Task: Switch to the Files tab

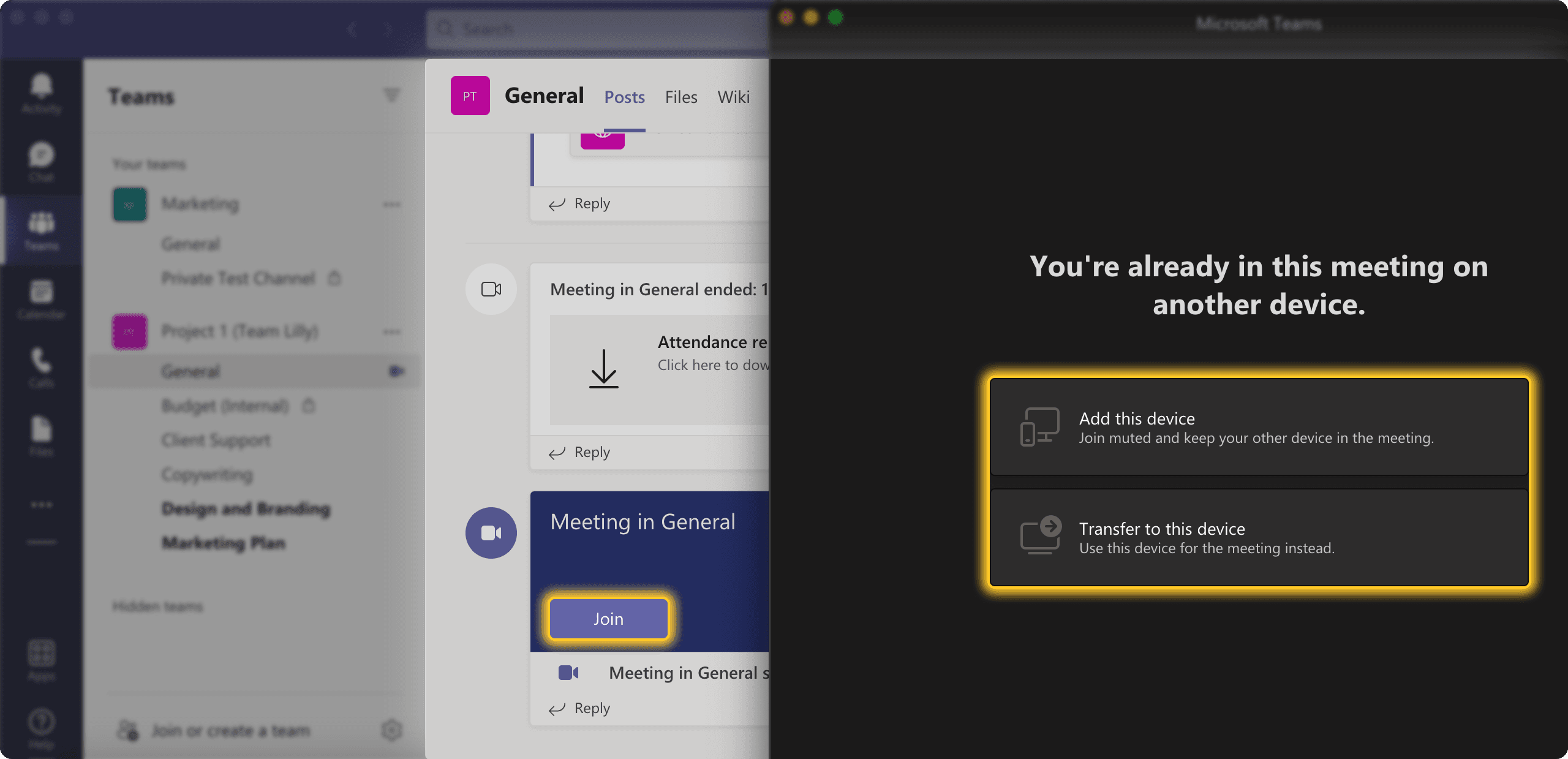Action: [682, 96]
